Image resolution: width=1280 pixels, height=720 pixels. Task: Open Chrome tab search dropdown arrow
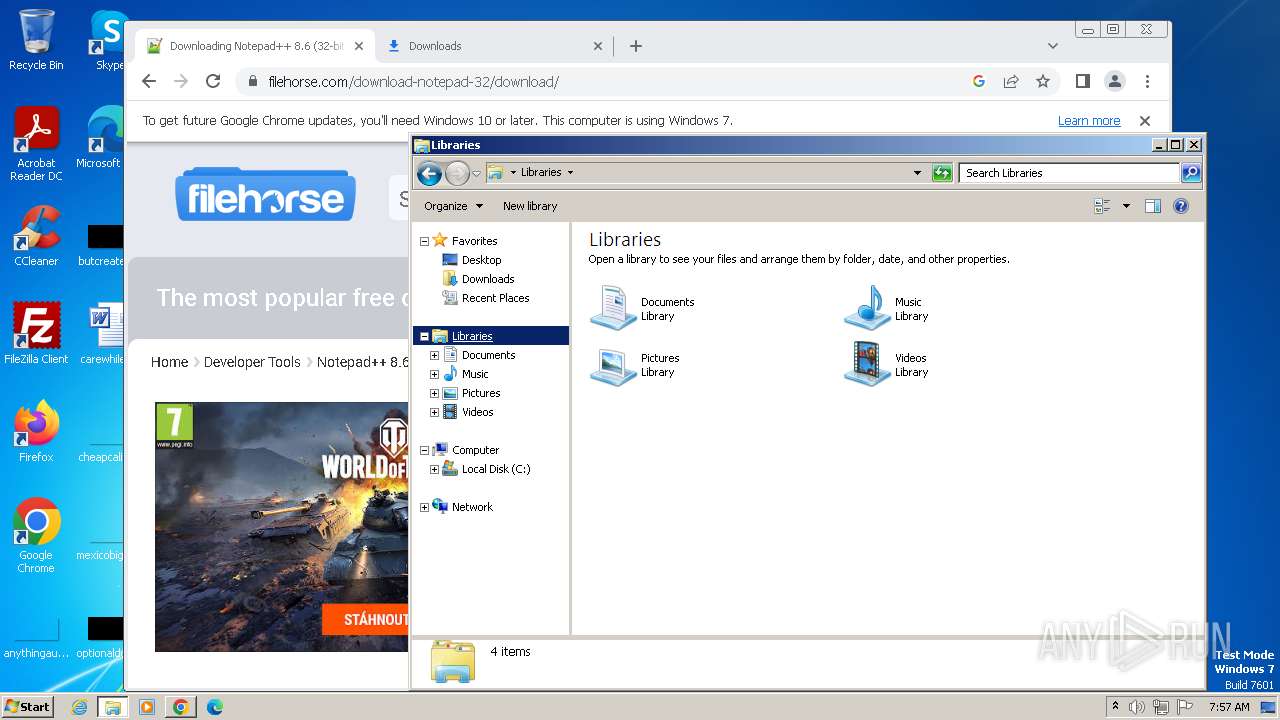tap(1052, 46)
